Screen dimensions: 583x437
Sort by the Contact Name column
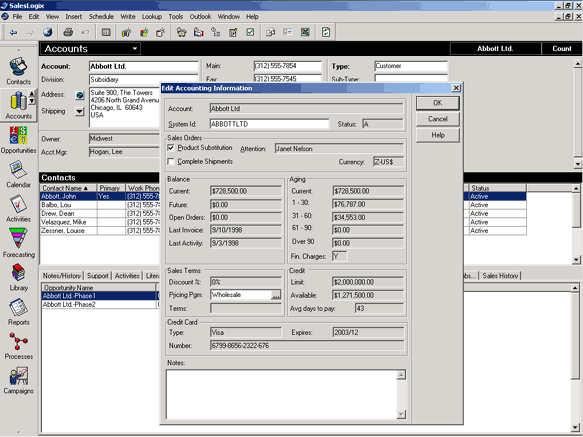coord(68,188)
